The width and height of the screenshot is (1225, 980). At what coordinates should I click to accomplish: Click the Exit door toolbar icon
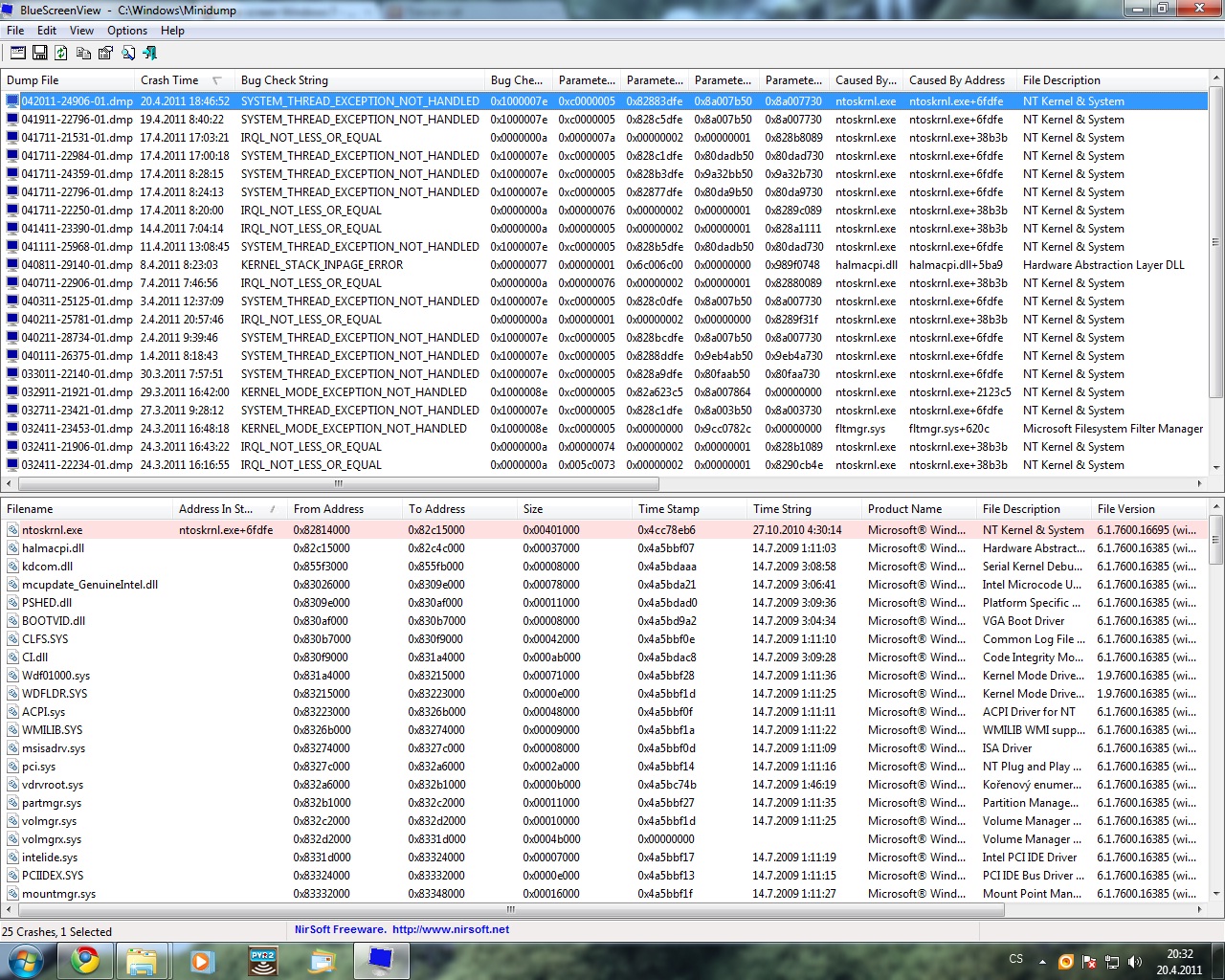pyautogui.click(x=149, y=53)
